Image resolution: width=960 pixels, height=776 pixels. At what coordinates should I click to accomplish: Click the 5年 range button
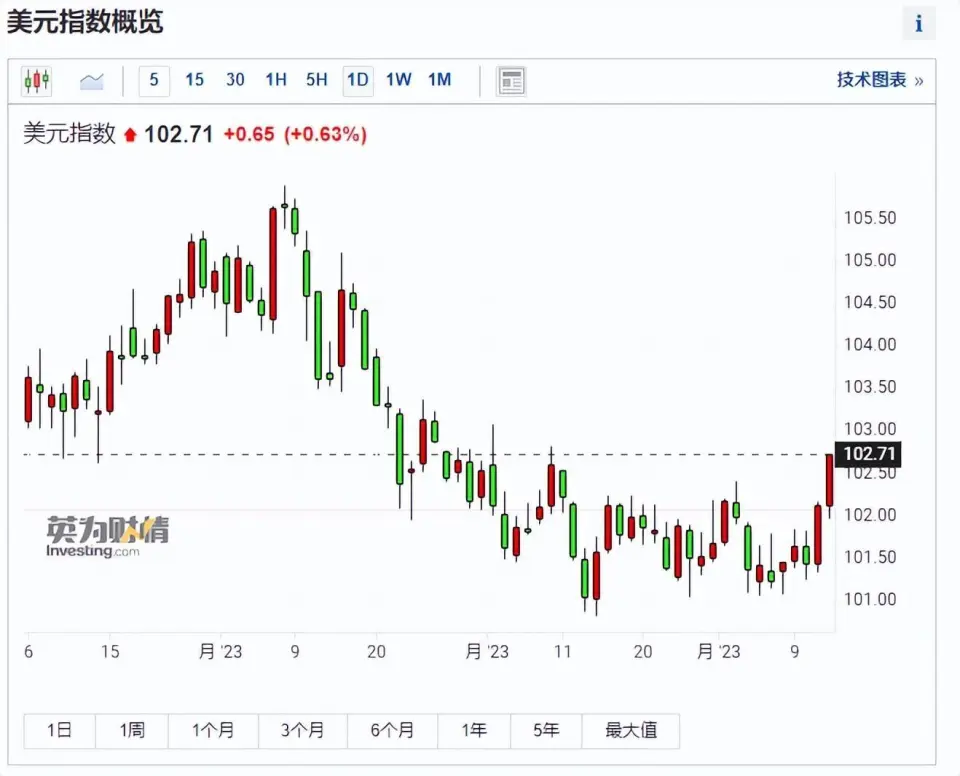coord(546,731)
